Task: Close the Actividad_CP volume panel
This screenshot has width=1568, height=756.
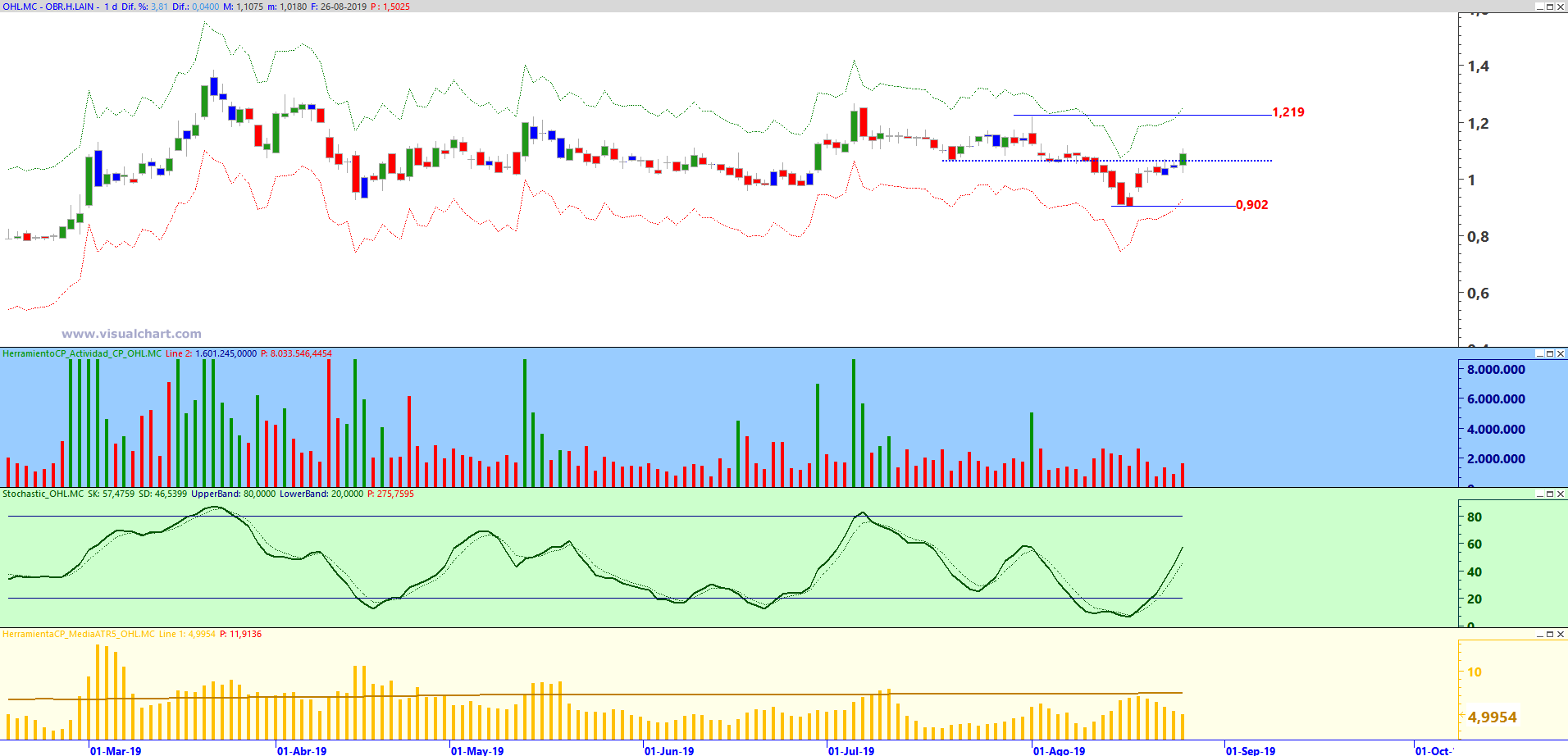Action: (1561, 353)
